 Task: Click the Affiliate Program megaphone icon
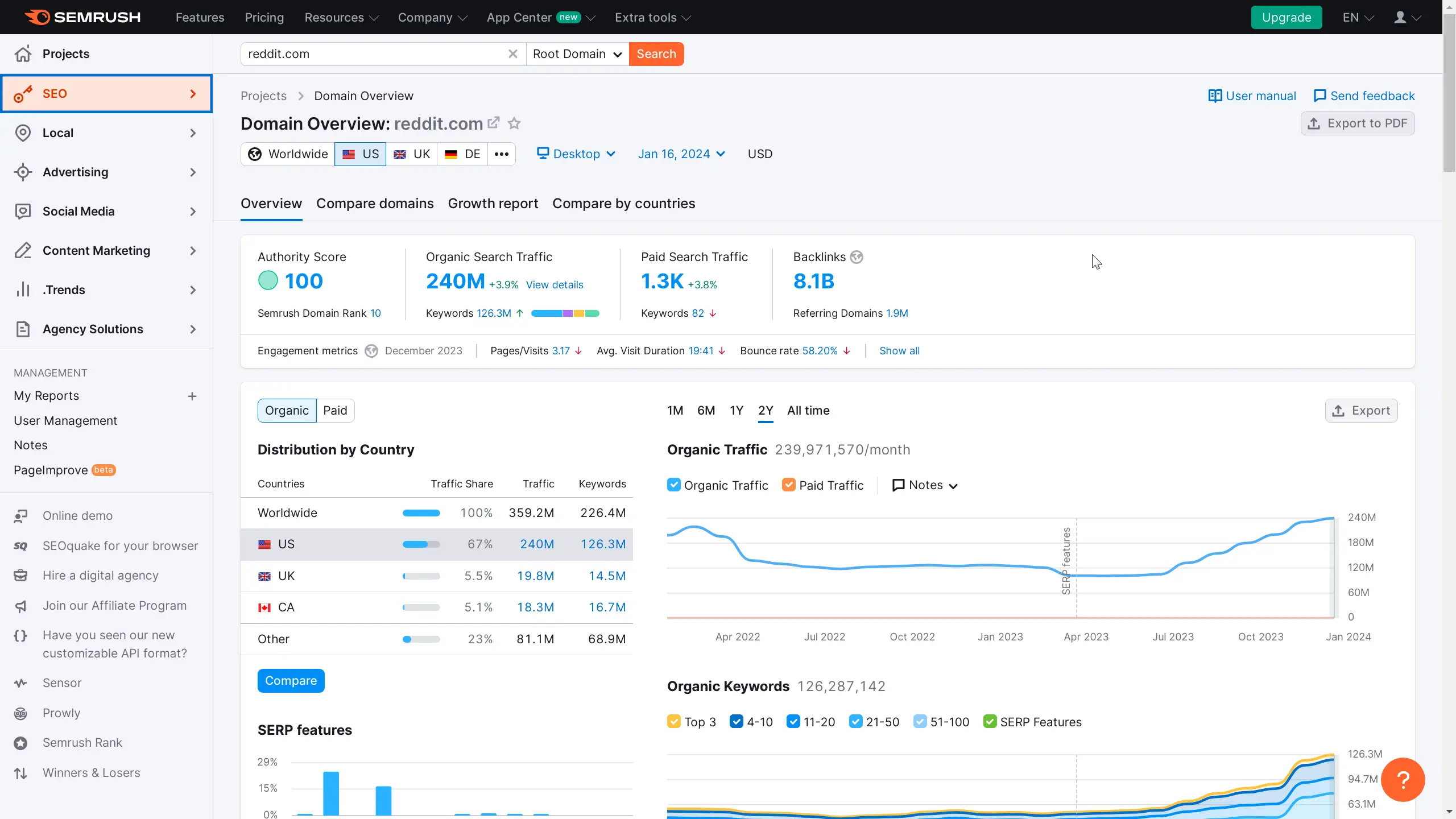coord(20,606)
